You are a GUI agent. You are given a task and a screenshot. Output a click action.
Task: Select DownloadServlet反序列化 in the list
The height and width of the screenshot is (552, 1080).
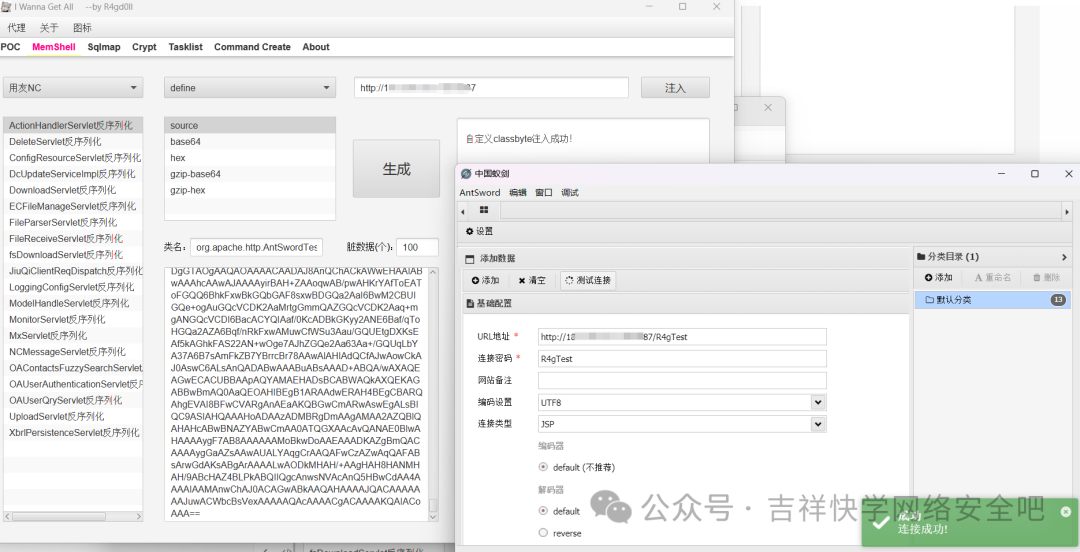(x=73, y=190)
